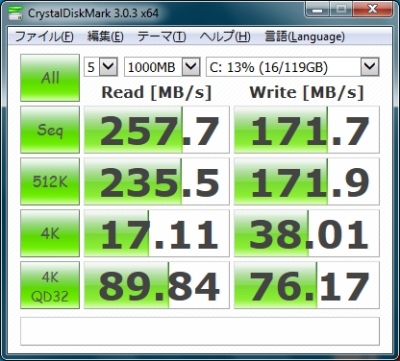Start the Seq benchmark test
Viewport: 400px width, 361px height.
click(50, 130)
